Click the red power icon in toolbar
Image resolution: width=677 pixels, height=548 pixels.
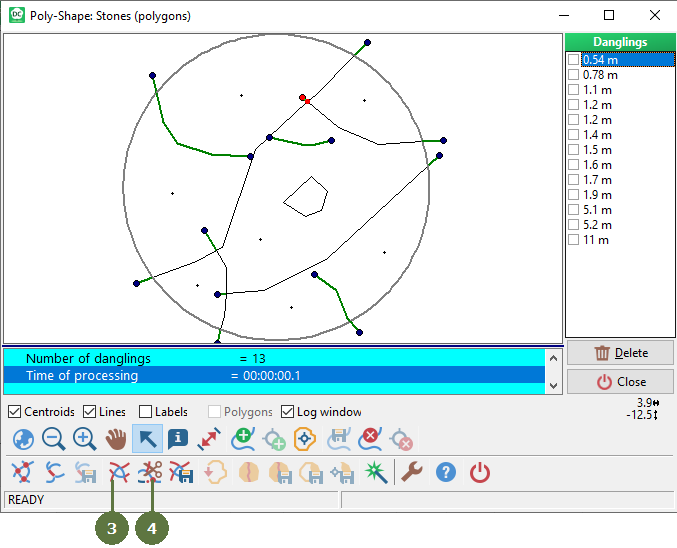point(480,473)
